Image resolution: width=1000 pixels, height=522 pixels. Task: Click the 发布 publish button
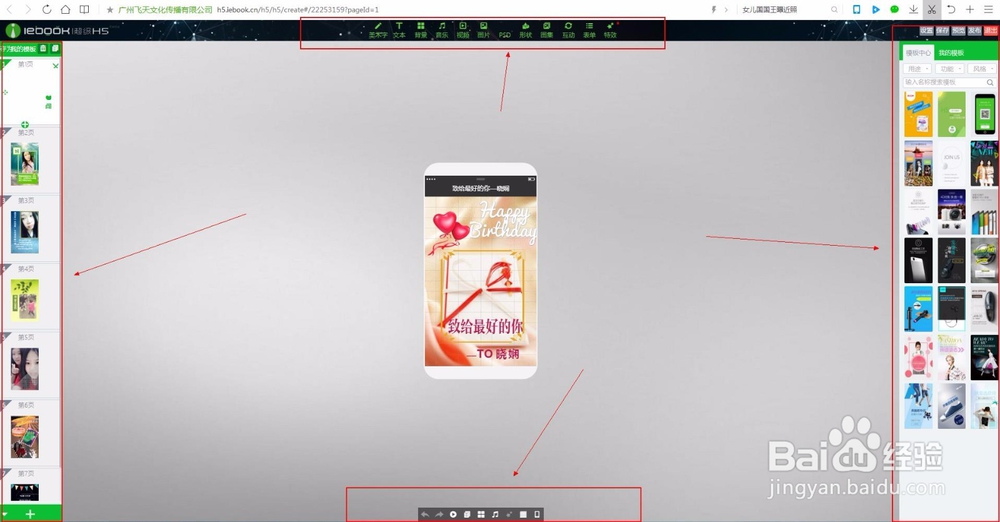(974, 31)
